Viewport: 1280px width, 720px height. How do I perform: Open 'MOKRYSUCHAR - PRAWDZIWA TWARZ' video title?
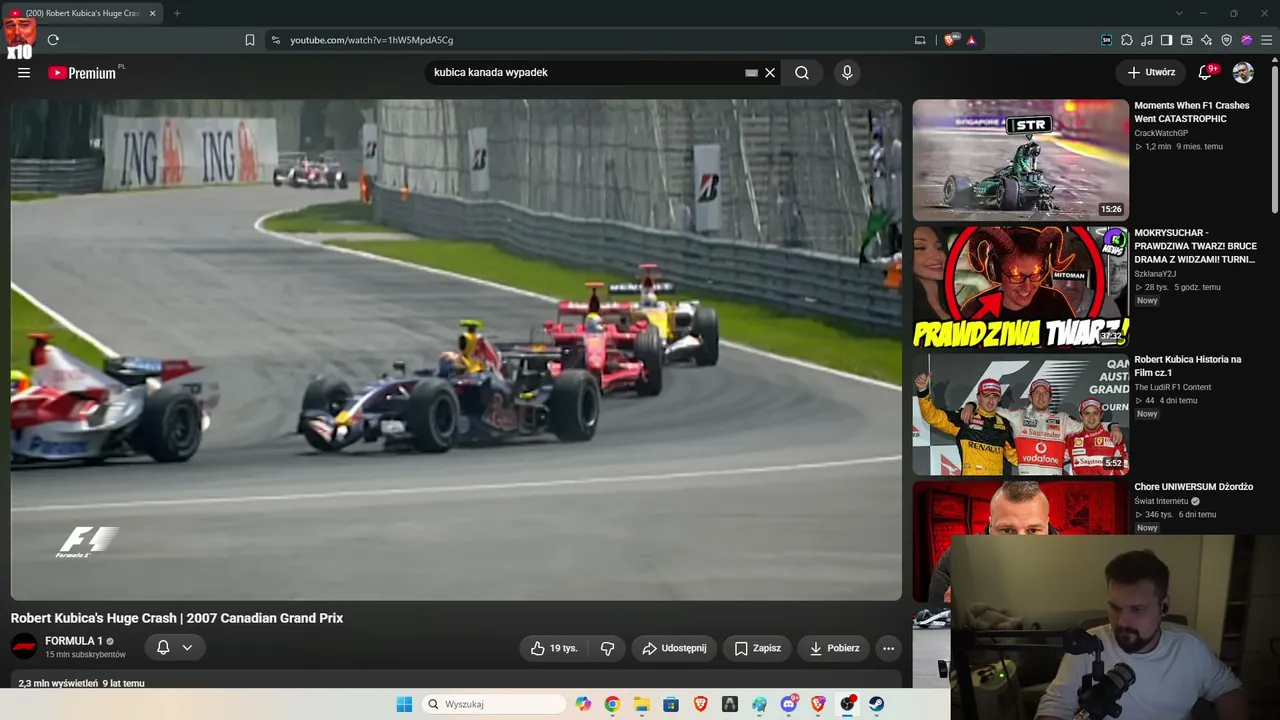1195,246
